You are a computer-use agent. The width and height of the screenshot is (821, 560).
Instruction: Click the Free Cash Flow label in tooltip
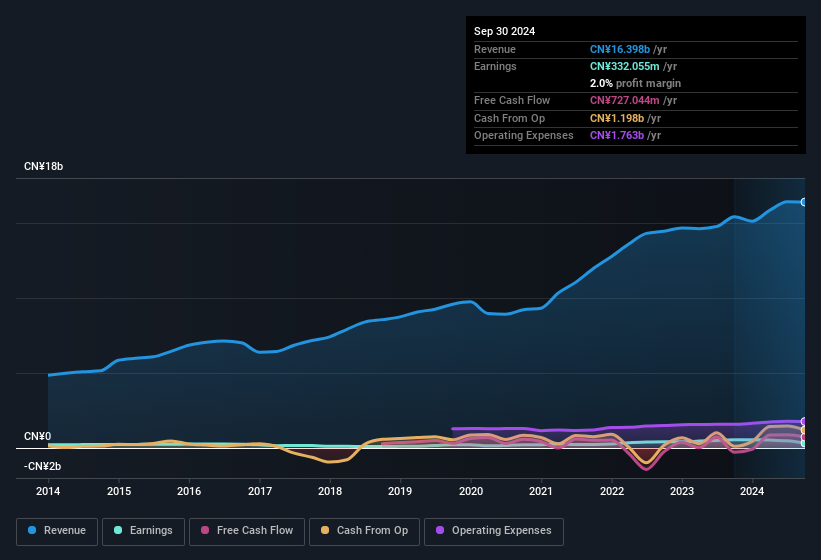click(x=512, y=100)
